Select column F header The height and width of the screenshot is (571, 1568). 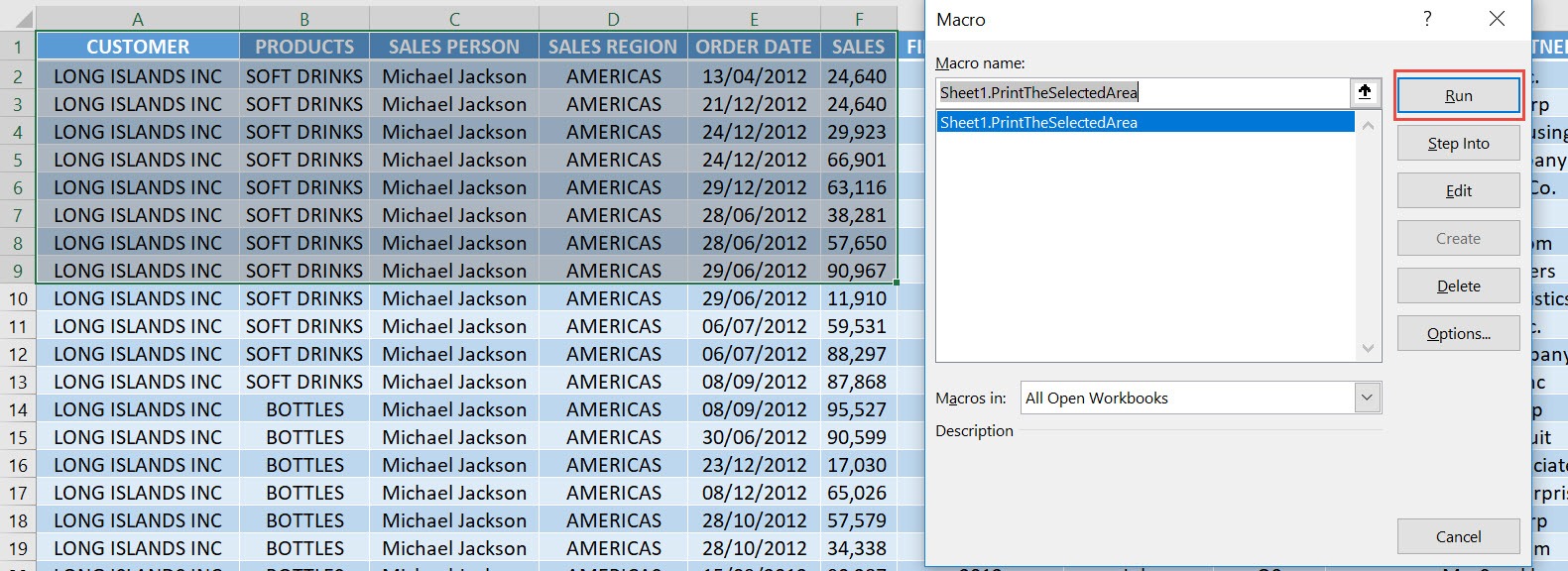click(859, 19)
